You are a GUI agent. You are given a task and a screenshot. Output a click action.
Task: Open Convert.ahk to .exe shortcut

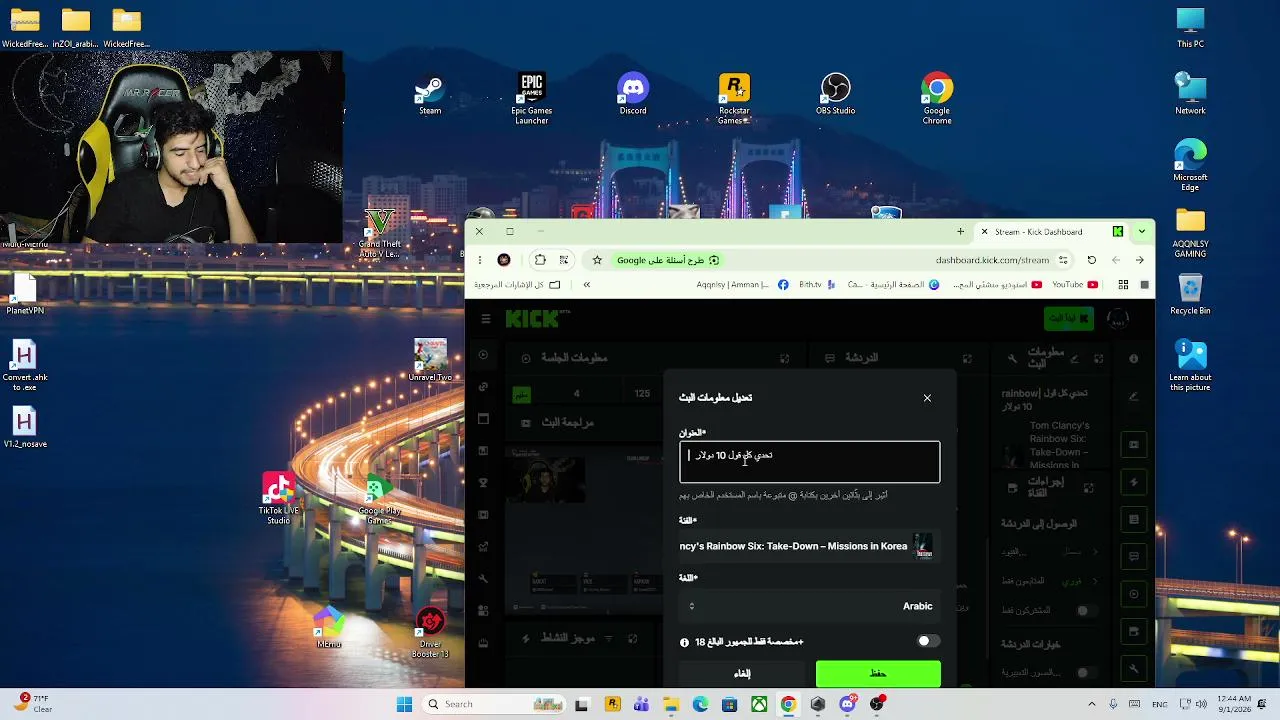(x=25, y=366)
